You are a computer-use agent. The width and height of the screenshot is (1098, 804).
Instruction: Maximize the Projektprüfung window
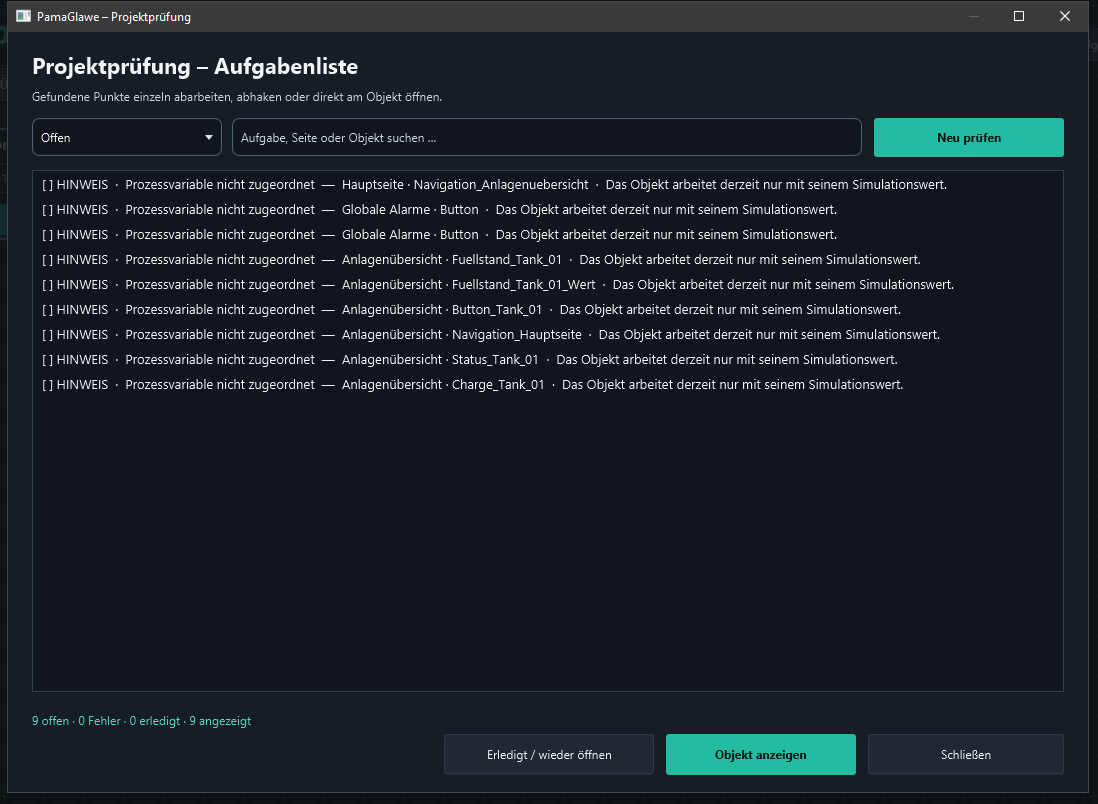pyautogui.click(x=1019, y=16)
